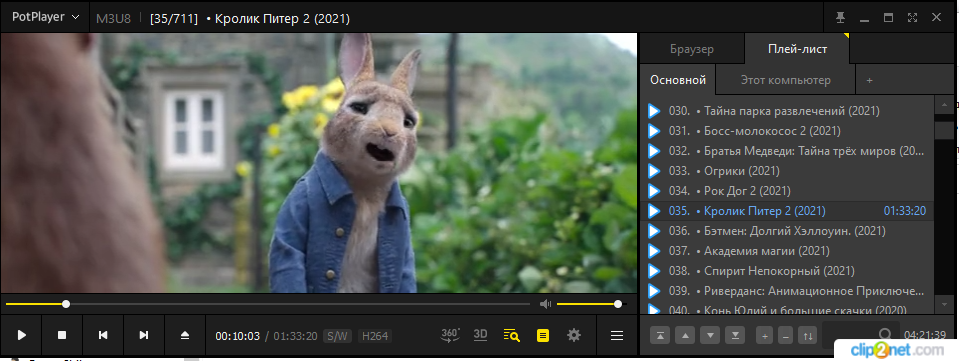The image size is (959, 361).
Task: Select the Основной playlist tab
Action: [678, 80]
